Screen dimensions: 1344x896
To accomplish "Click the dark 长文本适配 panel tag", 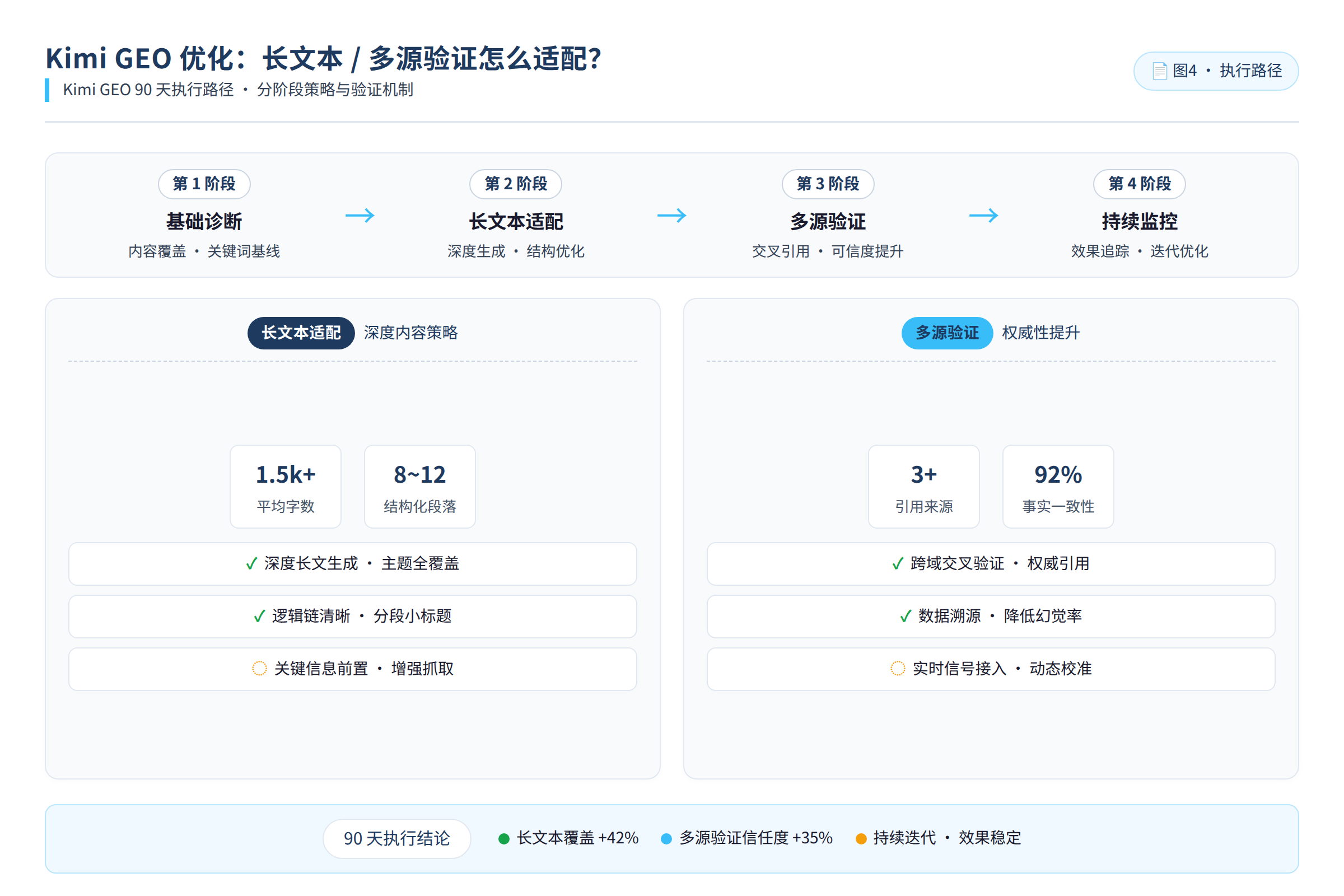I will point(301,333).
